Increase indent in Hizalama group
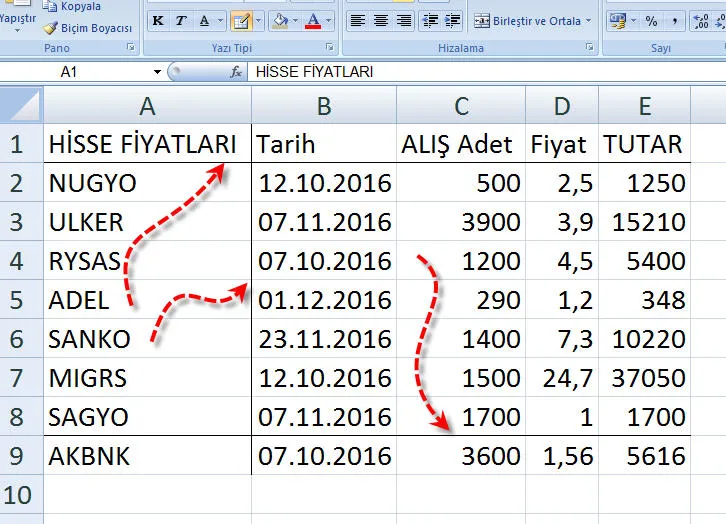Screen dimensions: 726x524 [450, 21]
